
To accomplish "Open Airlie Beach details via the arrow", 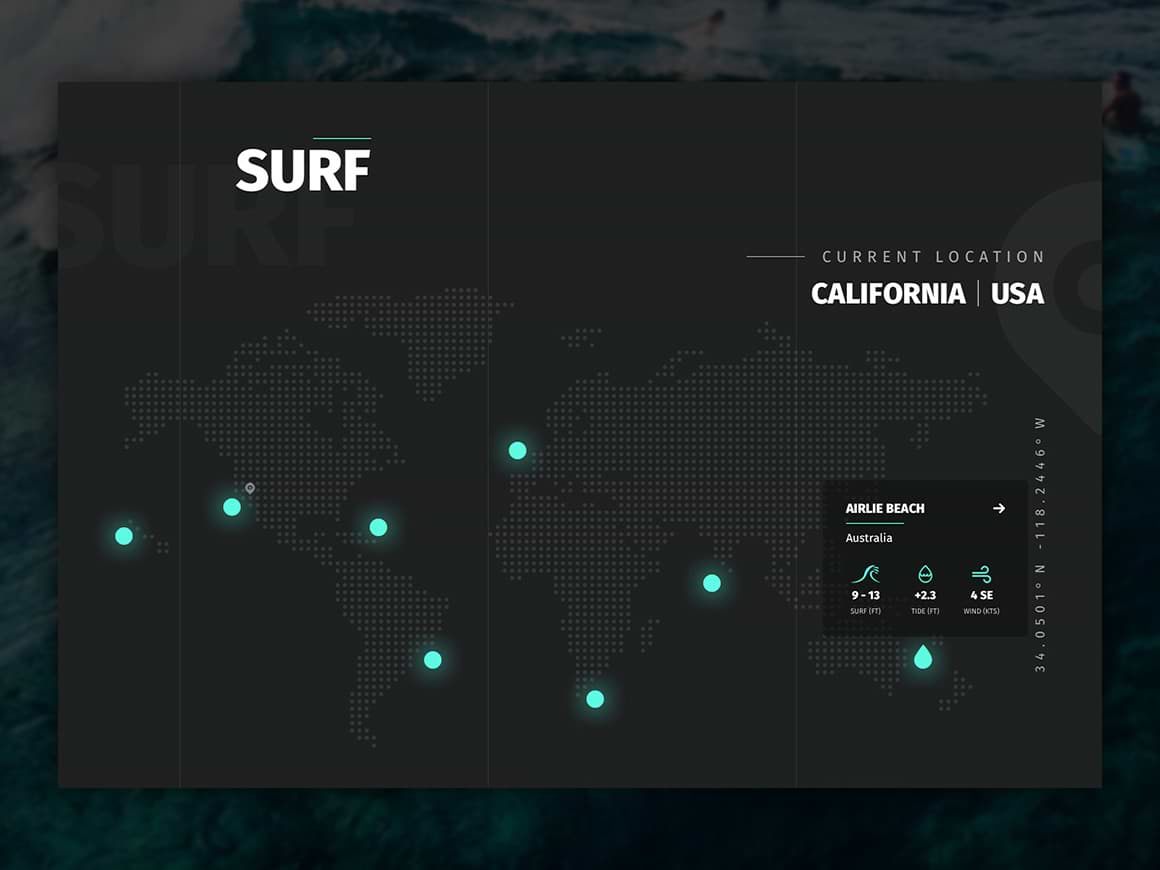I will [999, 508].
